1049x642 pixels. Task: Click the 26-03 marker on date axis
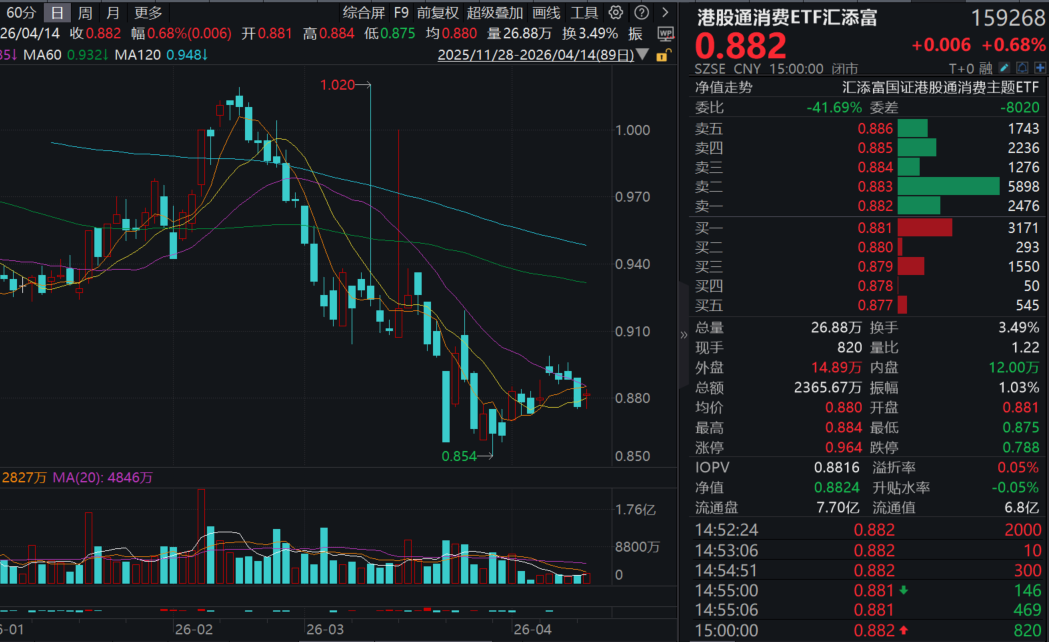pyautogui.click(x=324, y=630)
